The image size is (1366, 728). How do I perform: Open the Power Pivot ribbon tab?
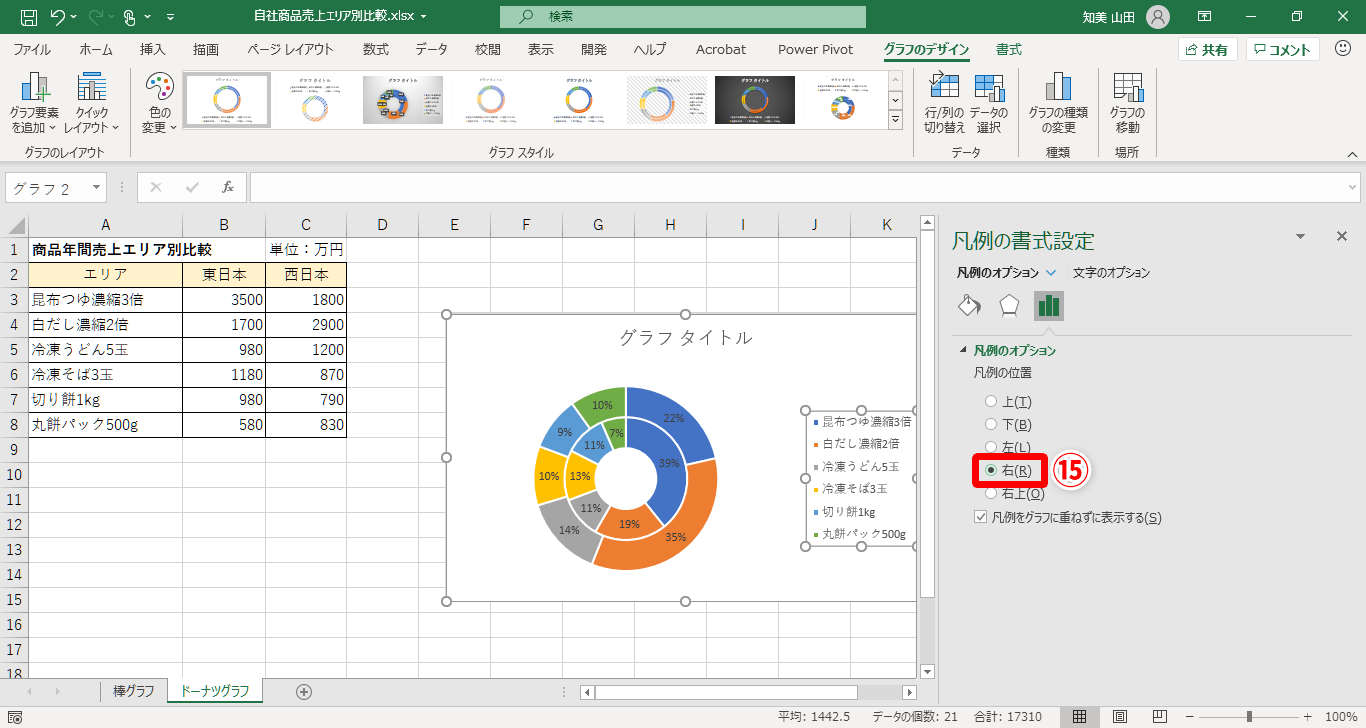(x=814, y=49)
